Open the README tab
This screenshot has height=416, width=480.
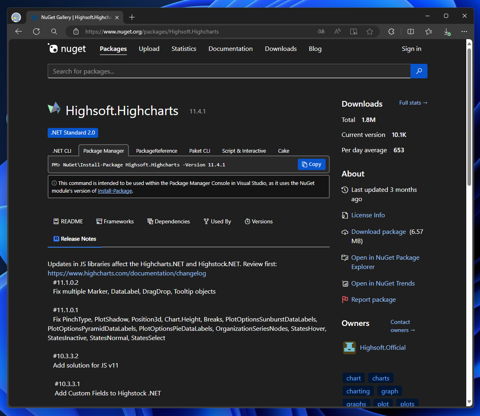click(68, 221)
